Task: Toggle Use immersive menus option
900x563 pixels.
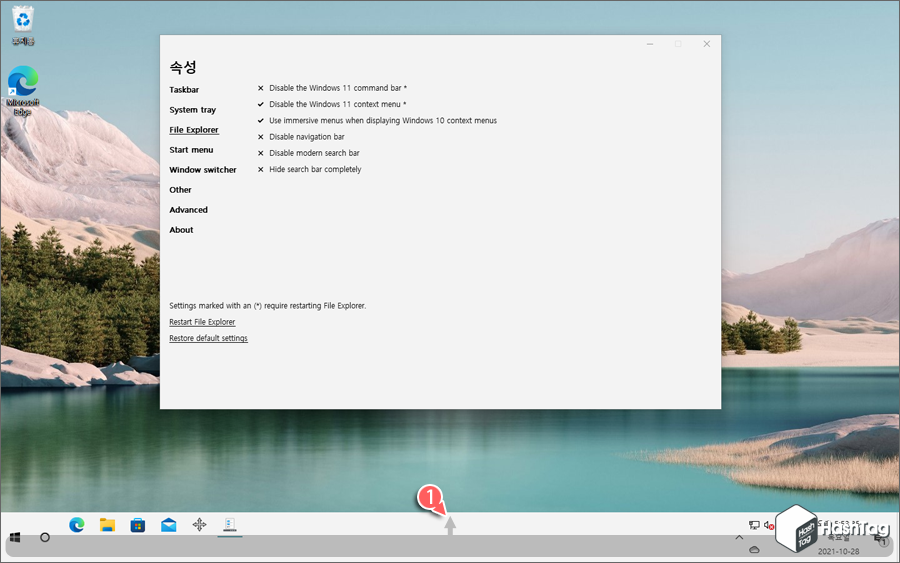Action: (x=377, y=121)
